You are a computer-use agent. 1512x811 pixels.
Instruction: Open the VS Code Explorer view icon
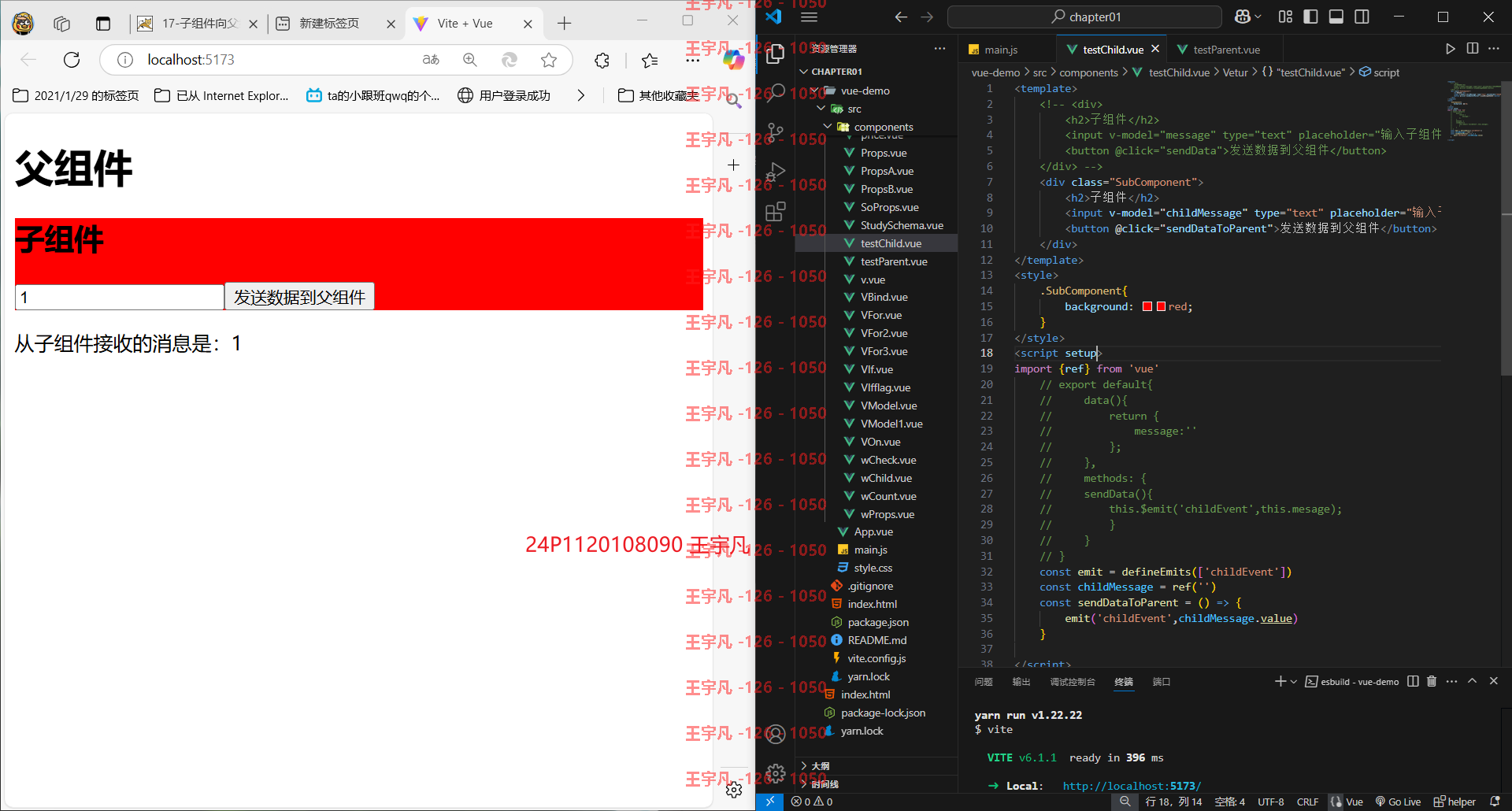pos(776,53)
